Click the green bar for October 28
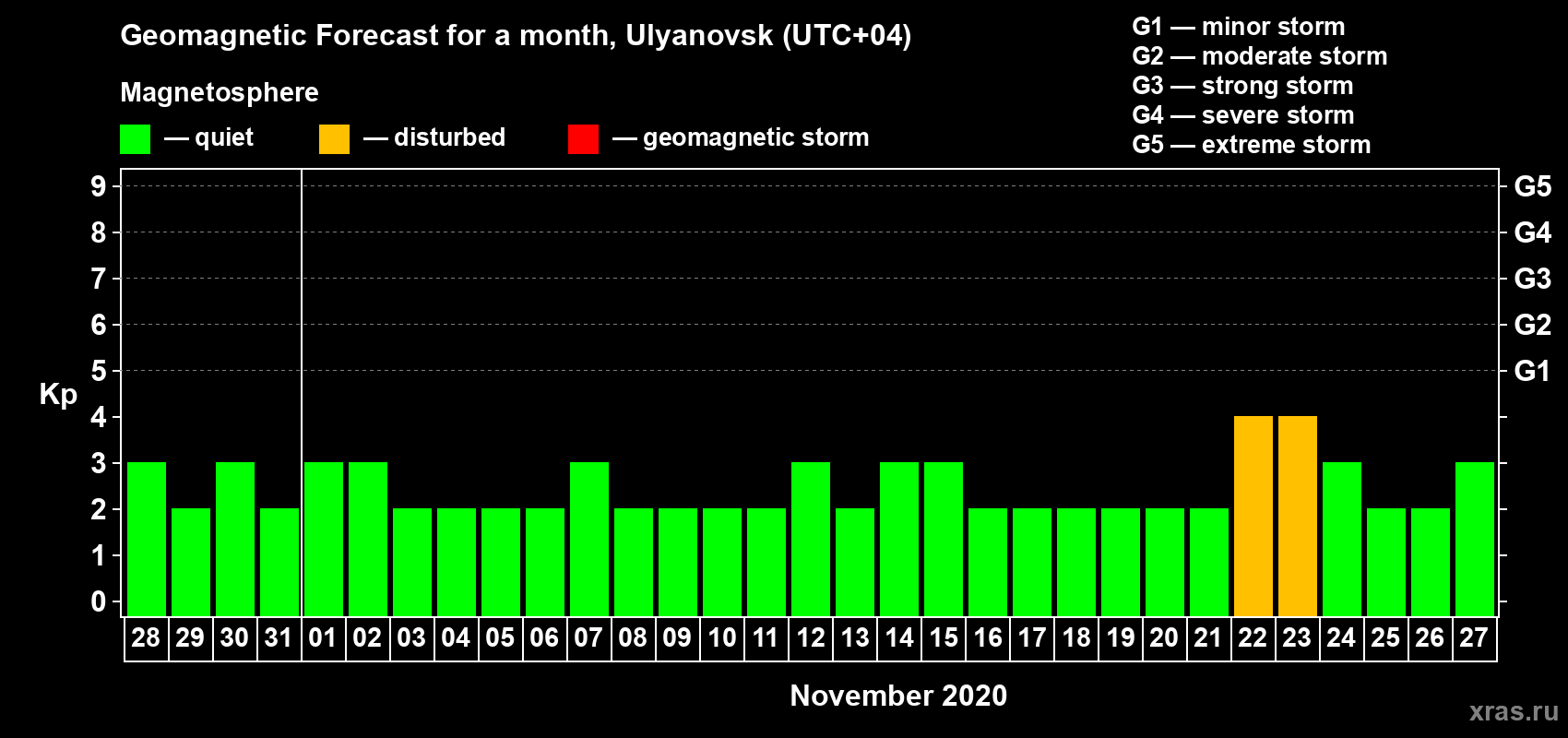Image resolution: width=1568 pixels, height=738 pixels. click(x=147, y=539)
